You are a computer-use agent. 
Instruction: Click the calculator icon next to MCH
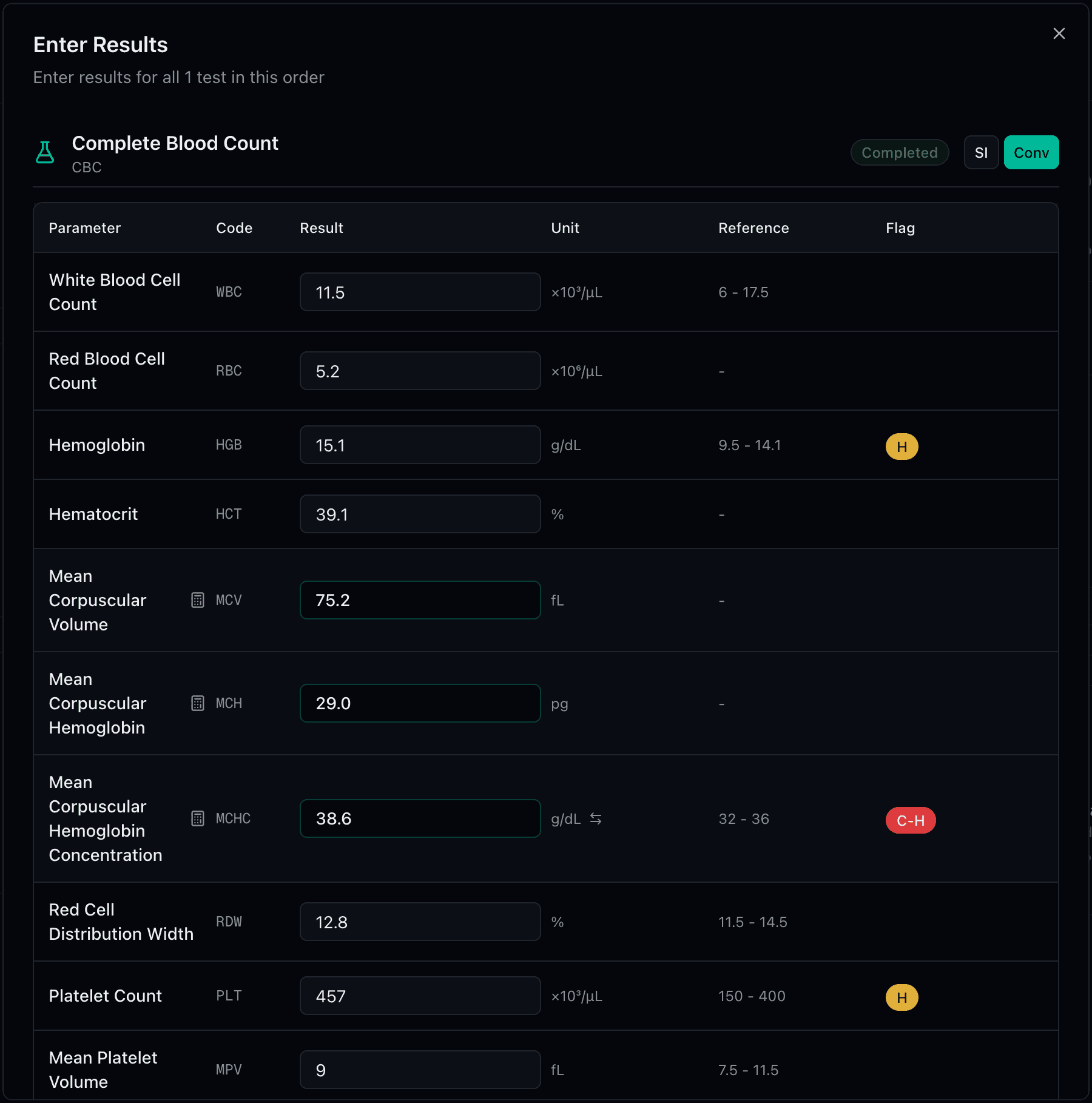tap(197, 703)
